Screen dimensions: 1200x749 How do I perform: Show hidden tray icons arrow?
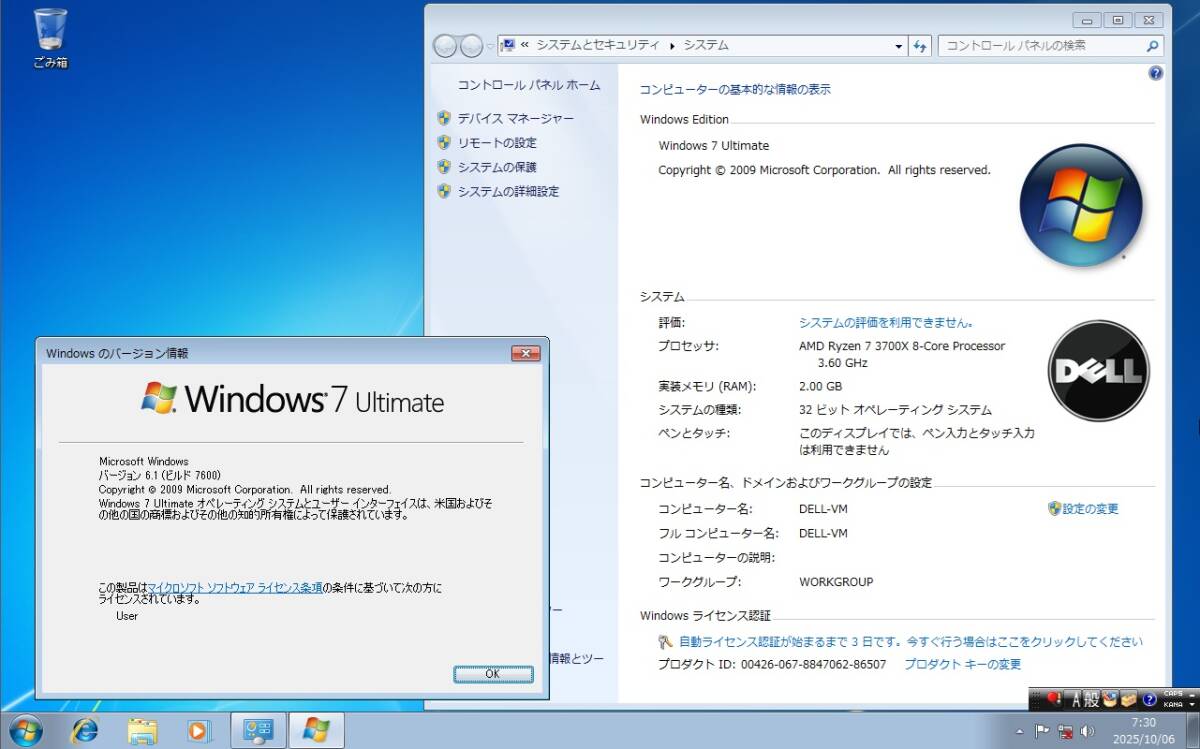(x=1018, y=731)
